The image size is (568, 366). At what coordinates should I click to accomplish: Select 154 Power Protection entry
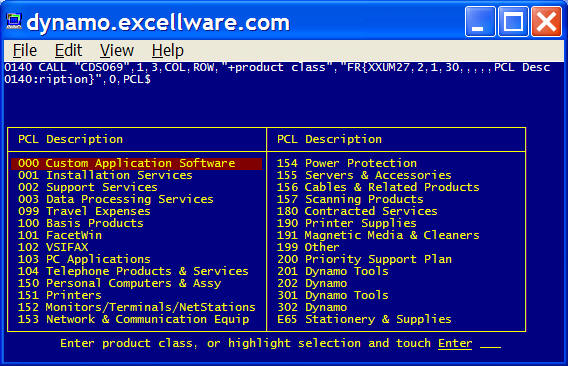tap(347, 163)
